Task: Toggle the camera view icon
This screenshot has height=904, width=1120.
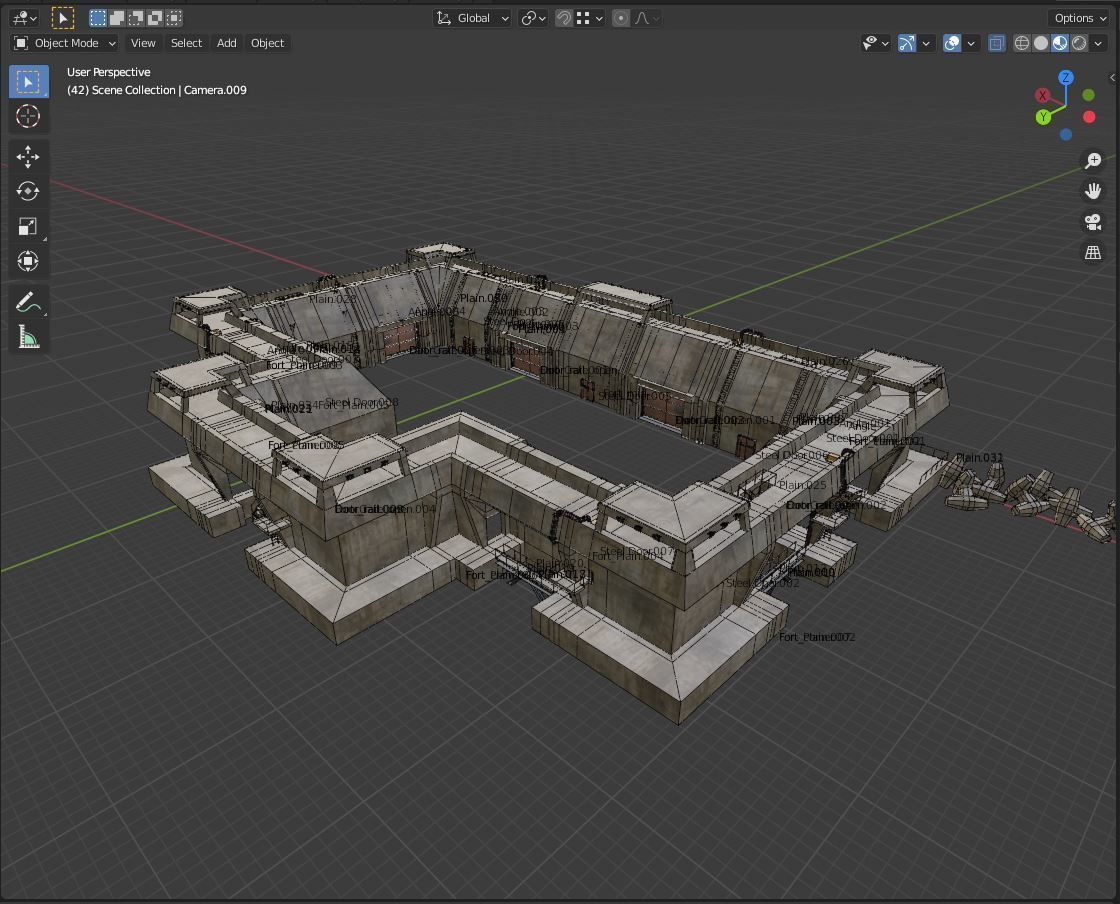Action: pyautogui.click(x=1093, y=222)
